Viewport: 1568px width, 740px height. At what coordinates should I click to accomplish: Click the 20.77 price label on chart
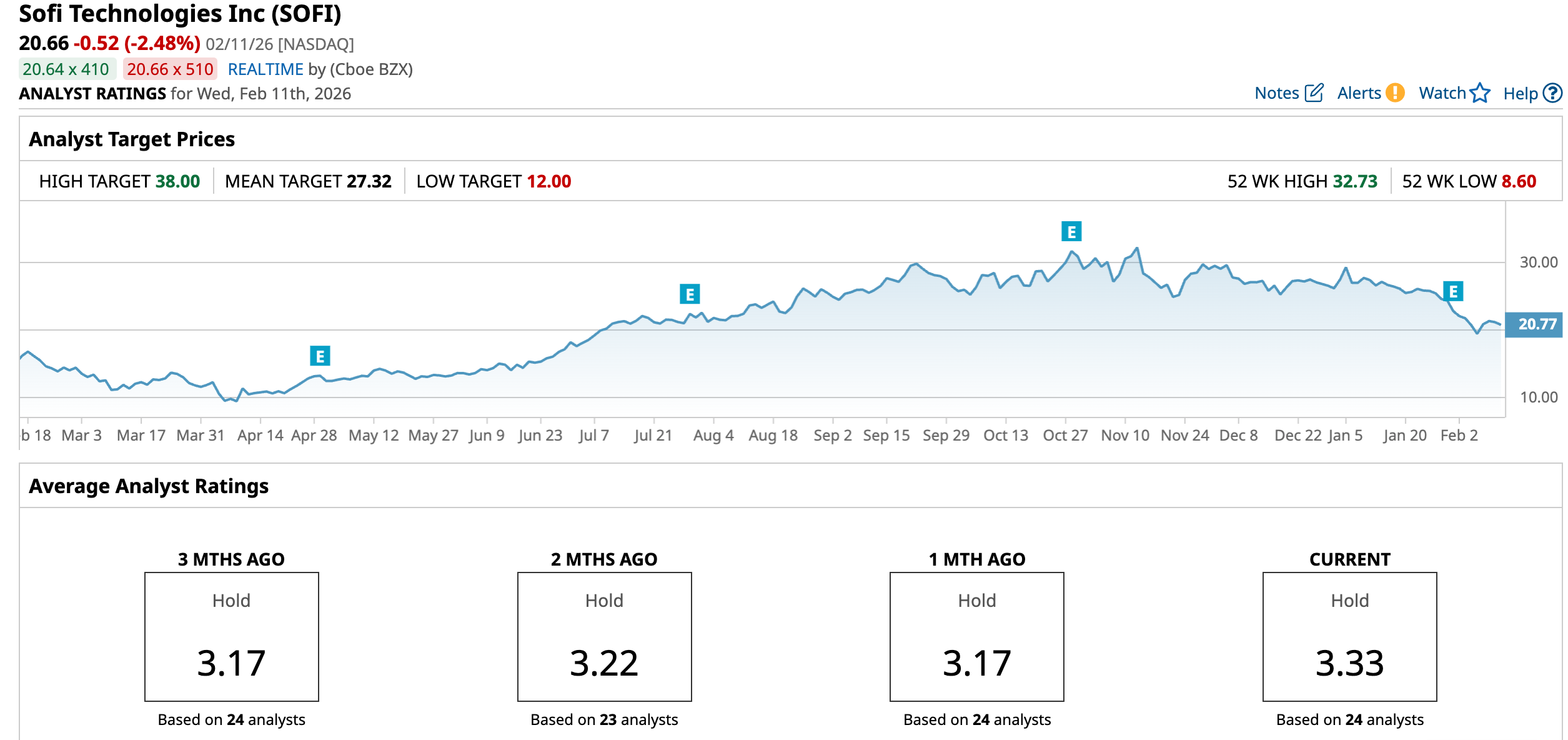click(1536, 324)
